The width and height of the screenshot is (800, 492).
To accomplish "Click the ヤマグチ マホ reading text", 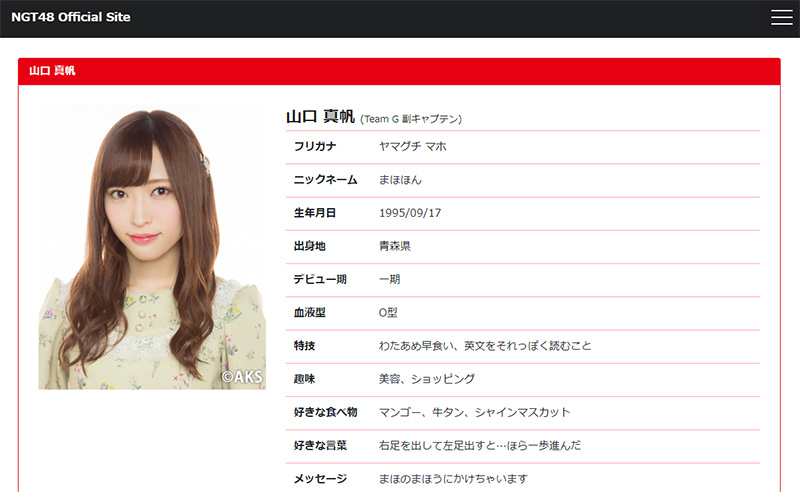I will [x=412, y=147].
